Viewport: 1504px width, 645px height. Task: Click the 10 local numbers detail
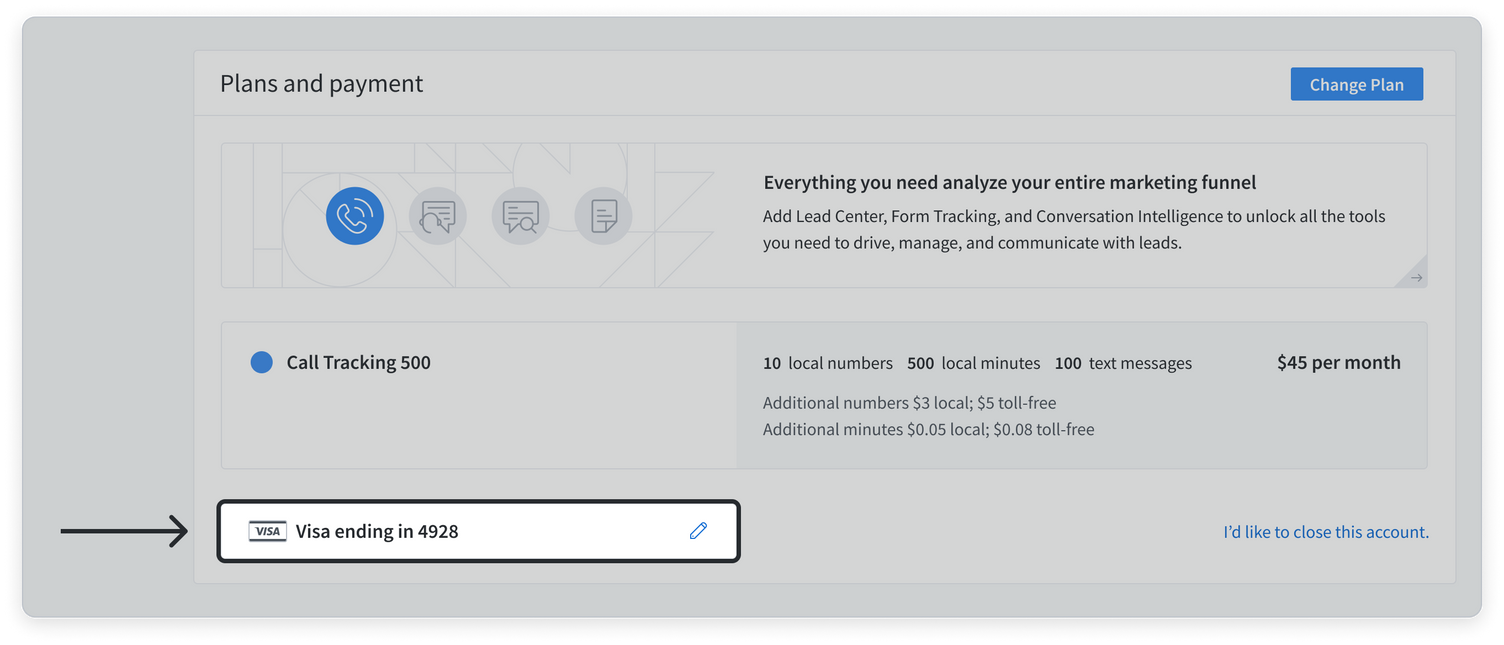[x=828, y=363]
